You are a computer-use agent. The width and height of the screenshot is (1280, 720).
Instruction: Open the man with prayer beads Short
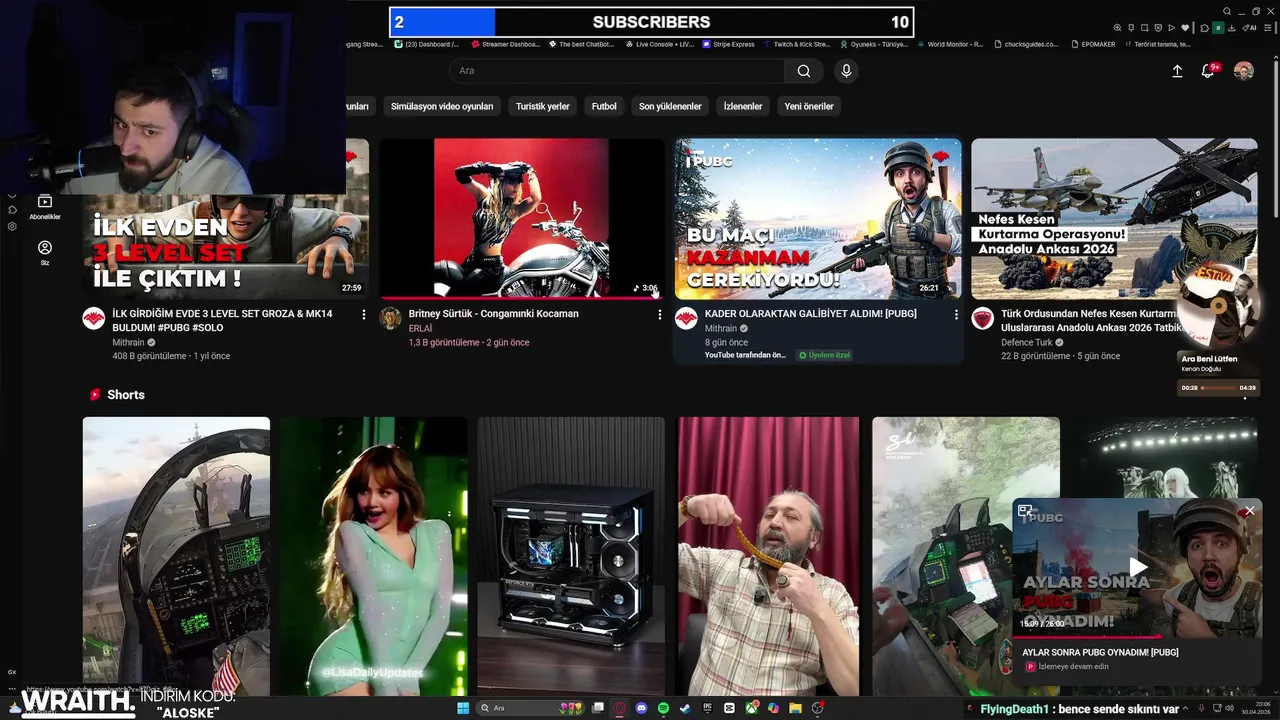(768, 556)
